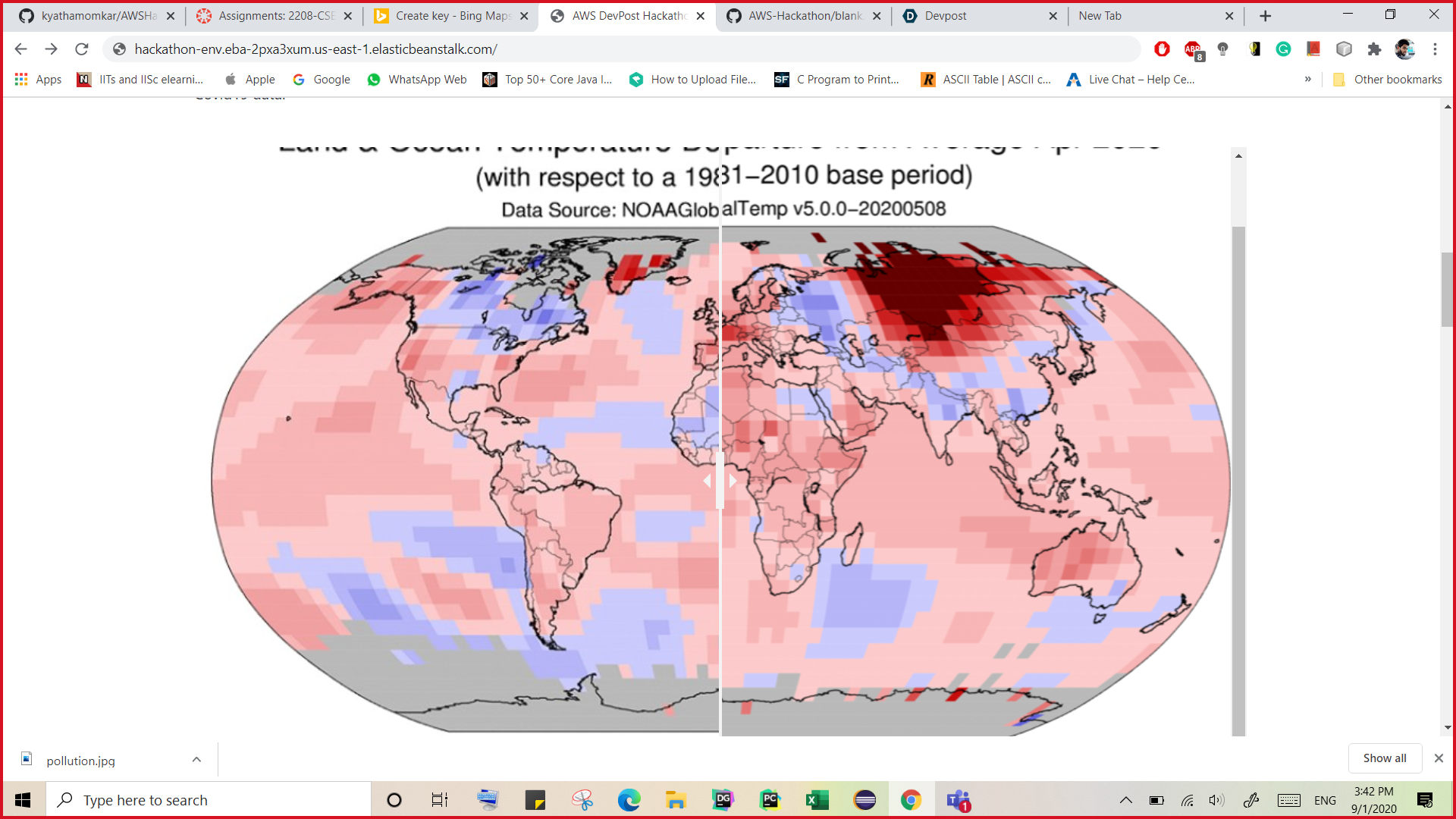Open WhatsApp Web bookmark
The width and height of the screenshot is (1456, 819).
click(417, 80)
